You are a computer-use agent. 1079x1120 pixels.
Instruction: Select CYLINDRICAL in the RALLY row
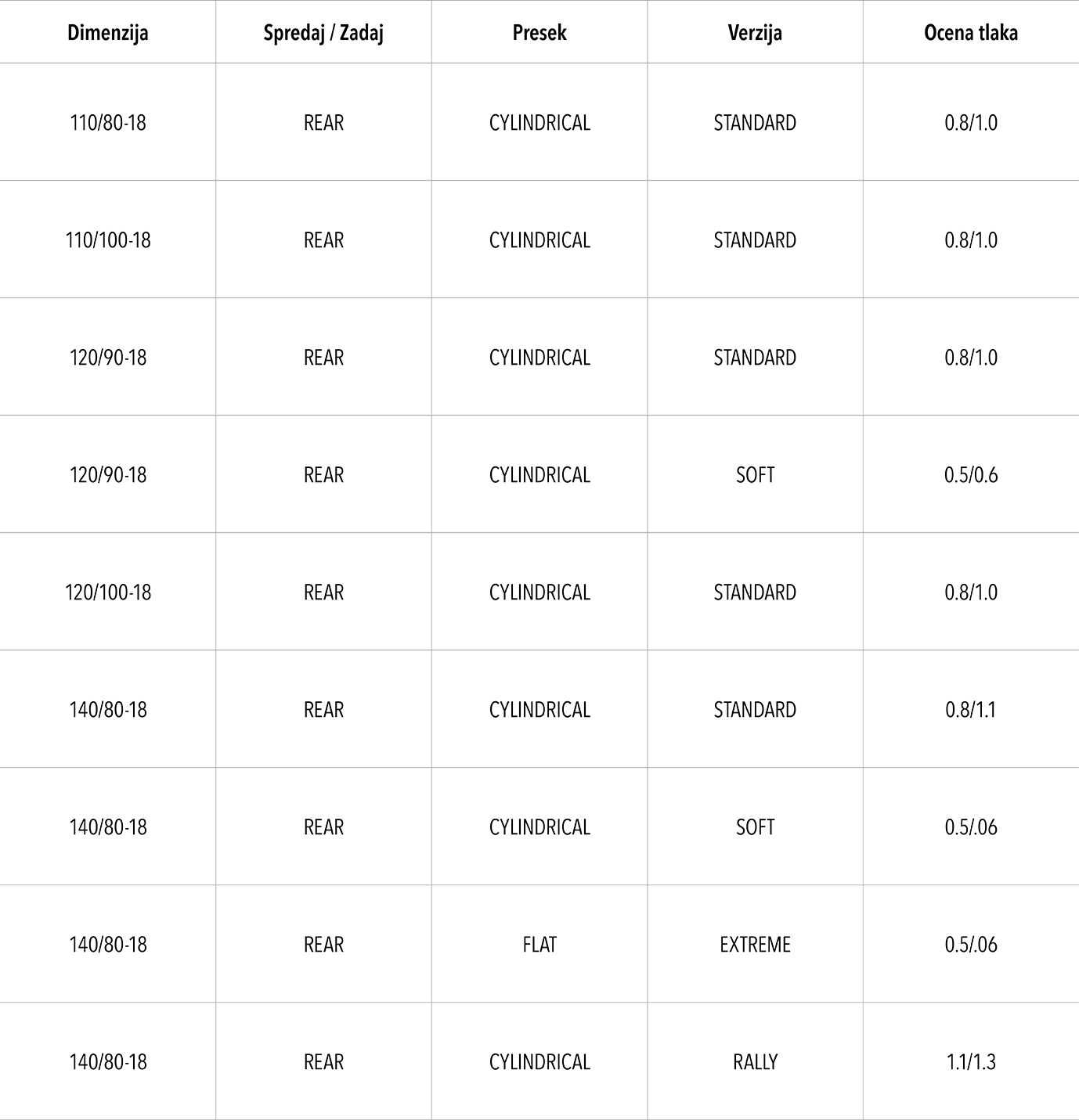point(539,1062)
